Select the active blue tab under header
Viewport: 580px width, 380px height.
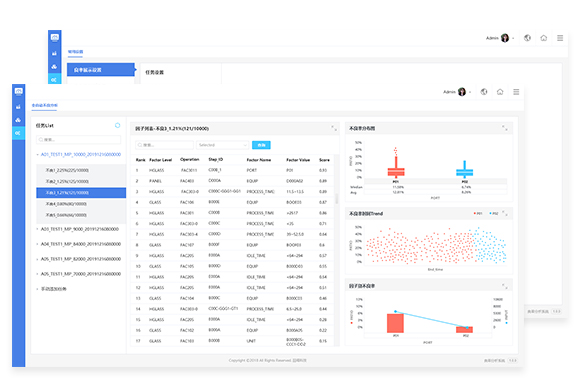(x=44, y=105)
